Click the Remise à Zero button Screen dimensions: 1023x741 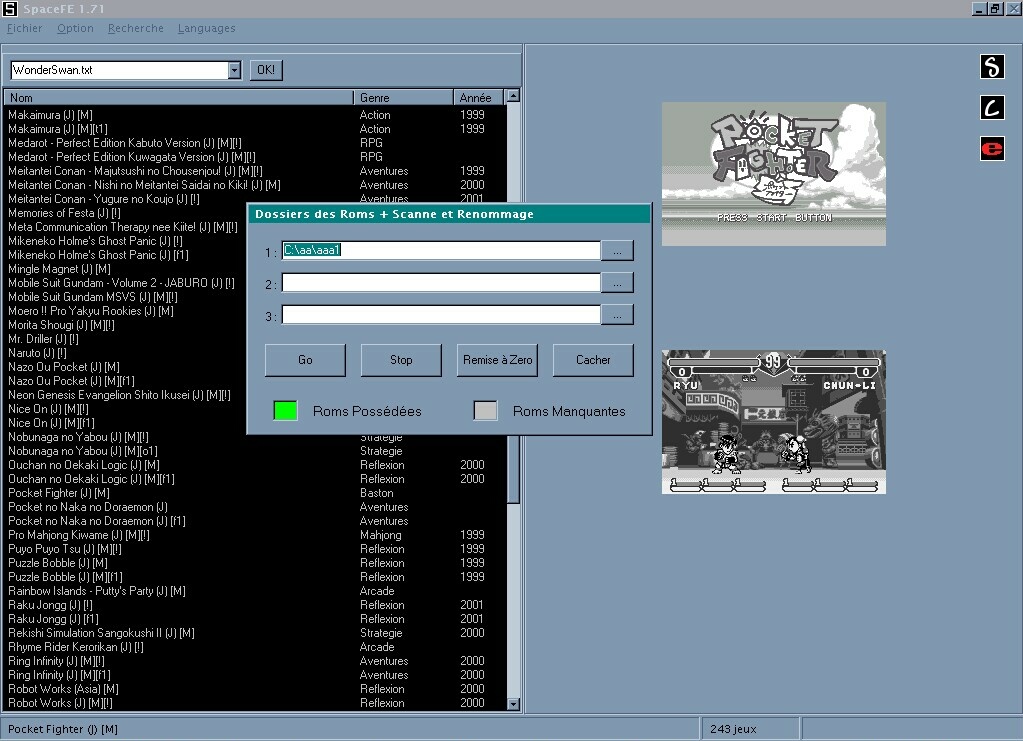(x=497, y=360)
